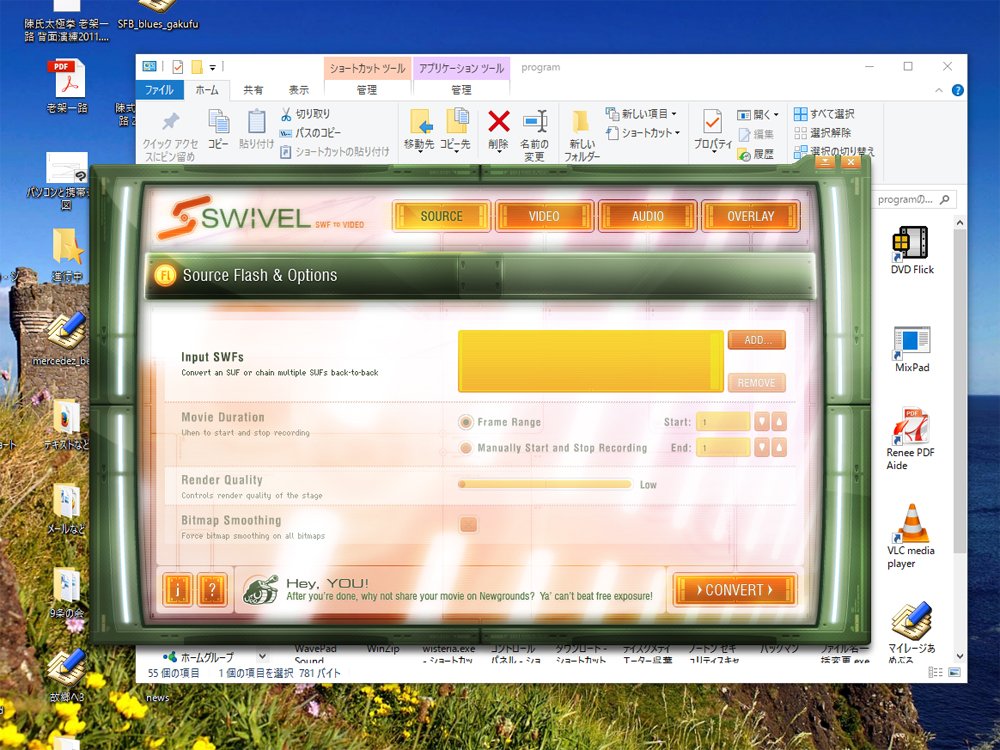Adjust the Render Quality slider
The width and height of the screenshot is (1000, 750).
[x=545, y=484]
